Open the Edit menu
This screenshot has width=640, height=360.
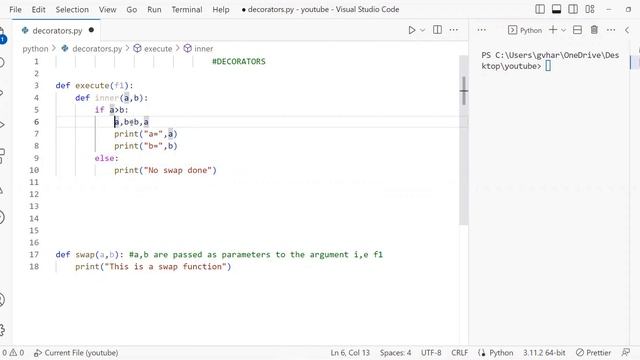pos(38,9)
